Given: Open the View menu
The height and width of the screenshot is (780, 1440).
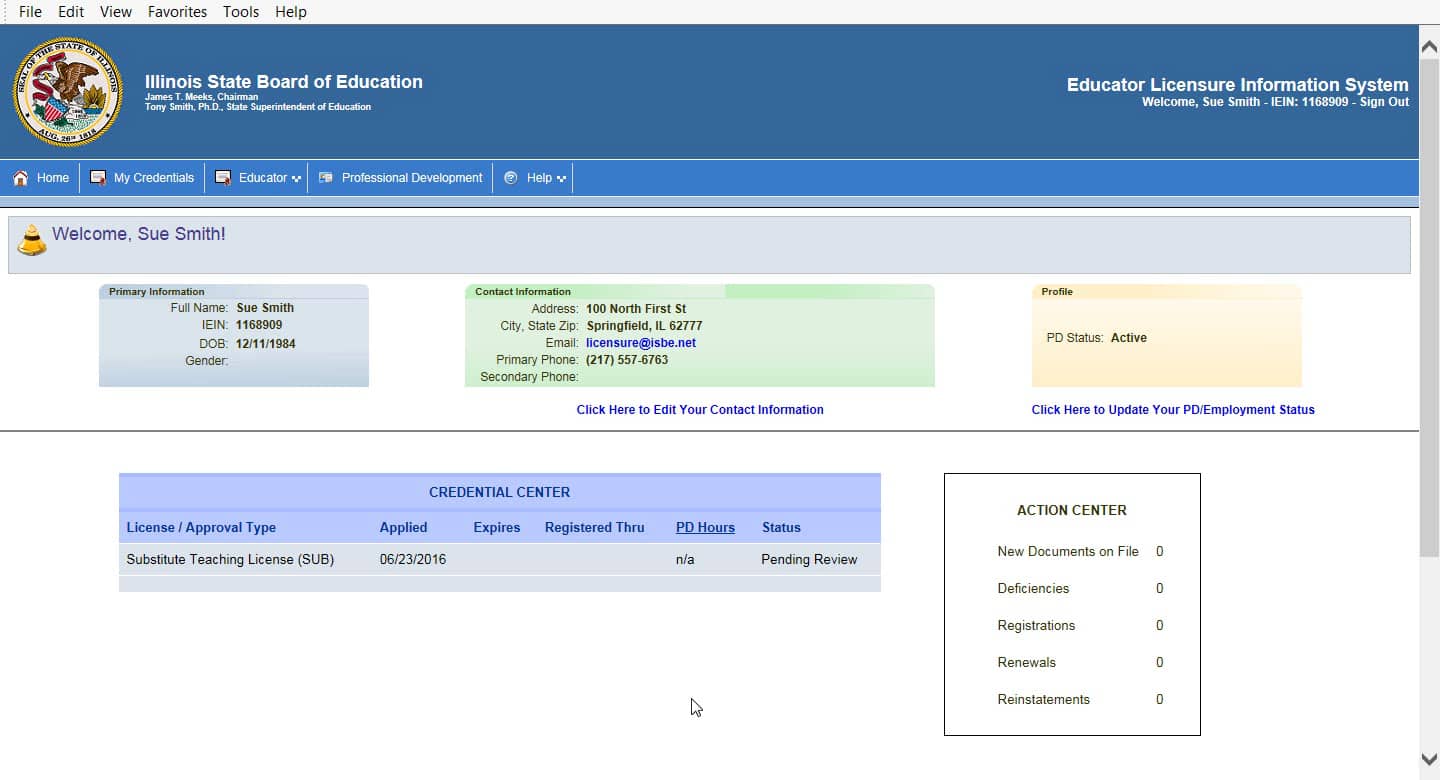Looking at the screenshot, I should 116,12.
